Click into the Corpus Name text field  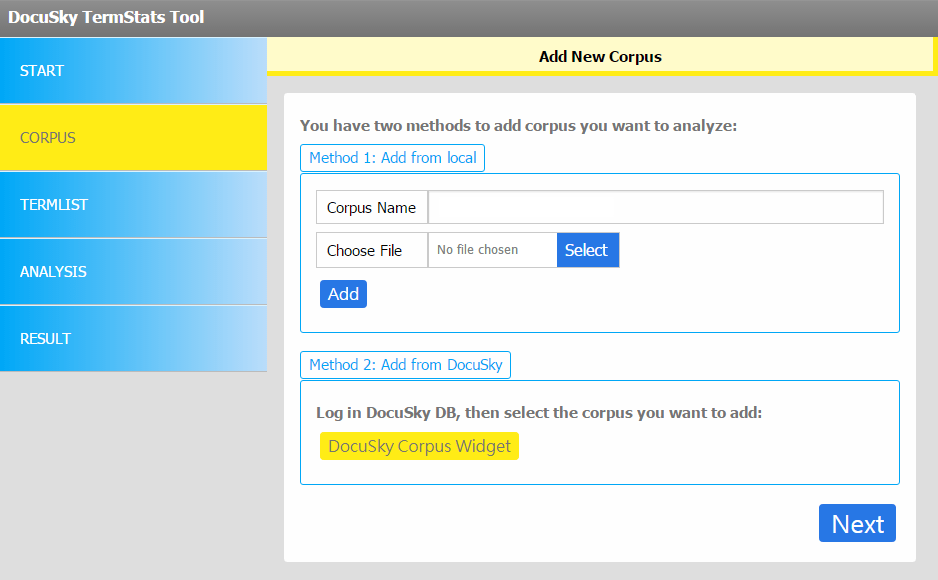coord(655,208)
